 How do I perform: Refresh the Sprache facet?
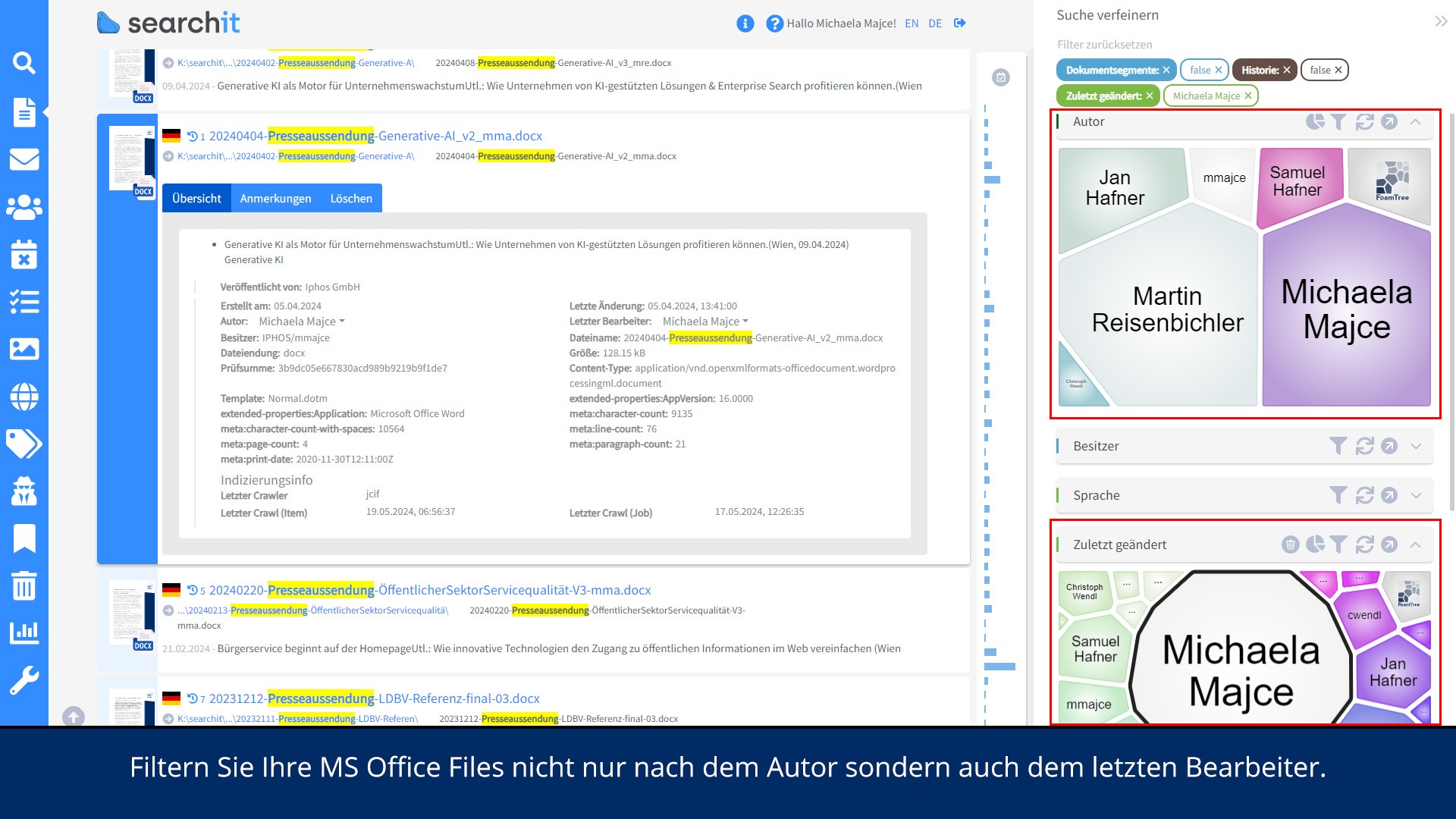1365,496
